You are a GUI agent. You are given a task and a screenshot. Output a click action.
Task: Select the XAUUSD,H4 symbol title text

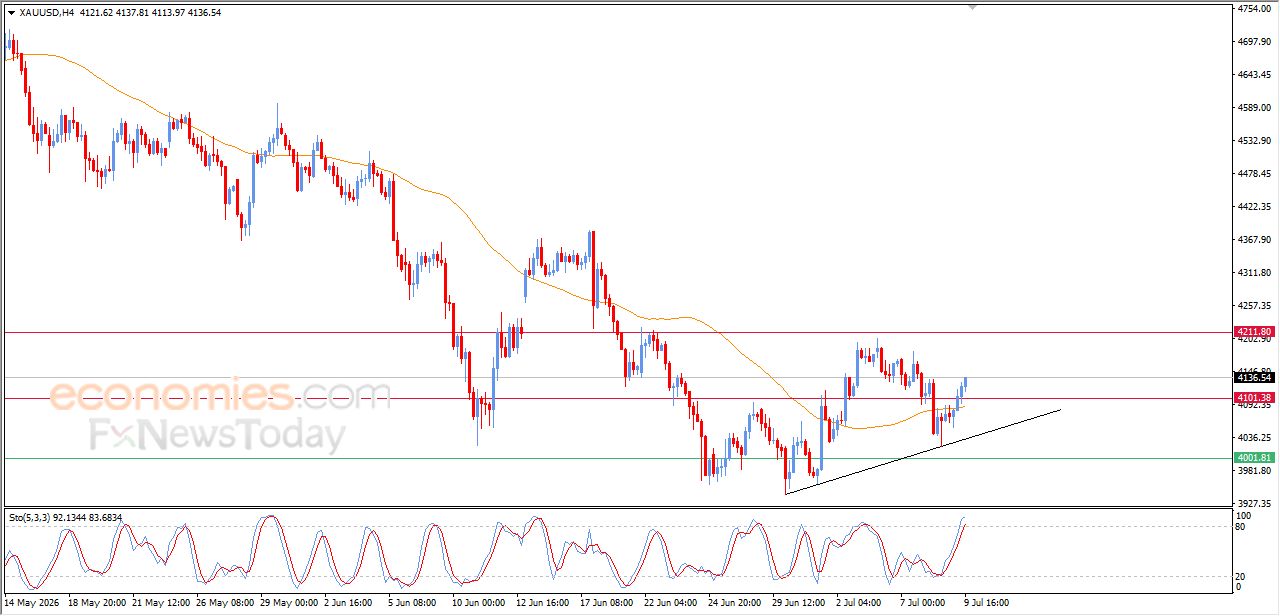coord(47,13)
